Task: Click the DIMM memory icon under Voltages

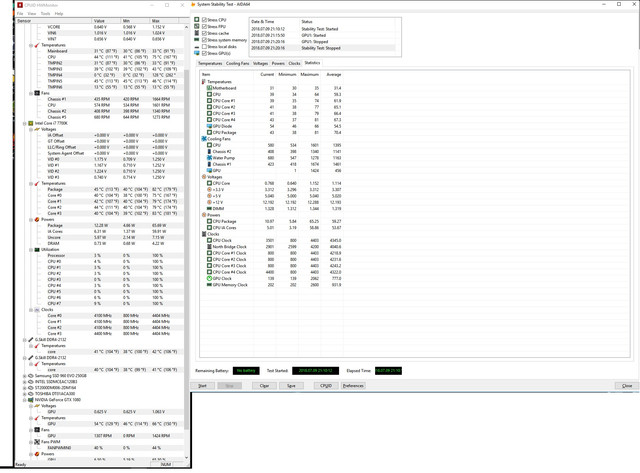Action: click(x=209, y=209)
